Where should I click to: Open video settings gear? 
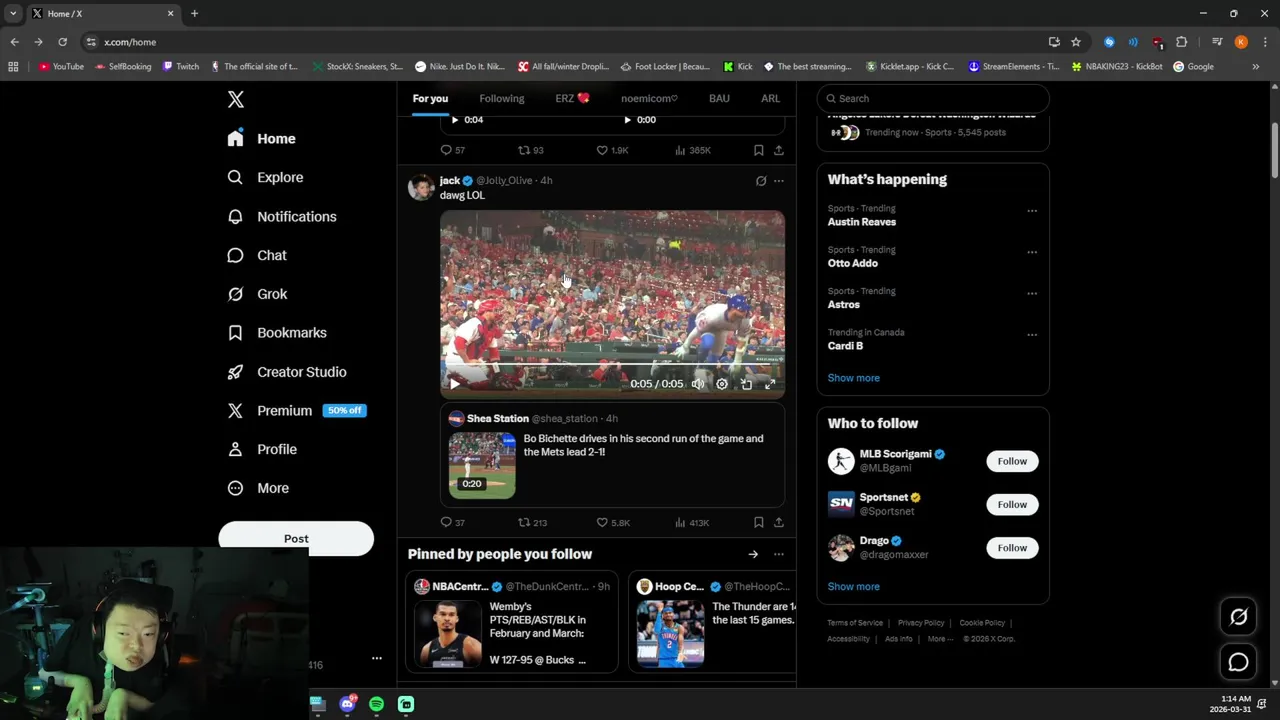(x=722, y=384)
